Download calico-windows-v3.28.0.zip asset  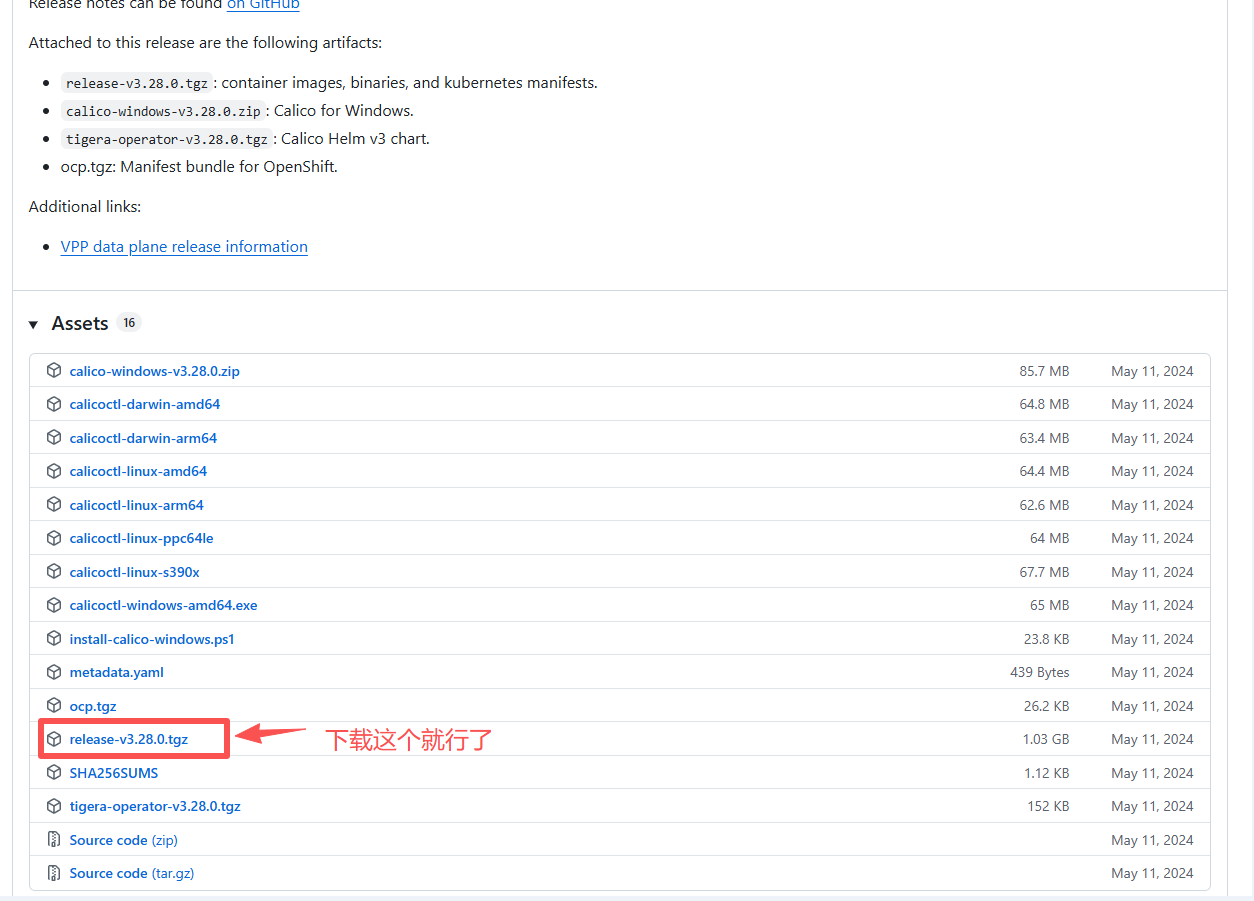155,371
